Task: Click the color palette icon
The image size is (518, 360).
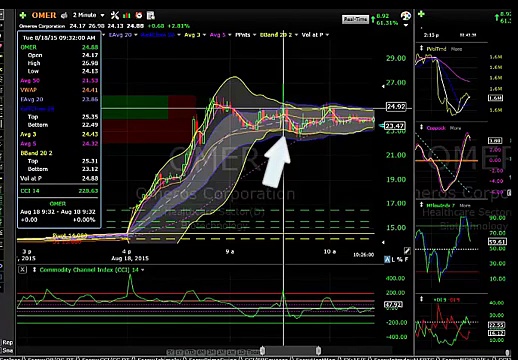Action: click(x=405, y=16)
